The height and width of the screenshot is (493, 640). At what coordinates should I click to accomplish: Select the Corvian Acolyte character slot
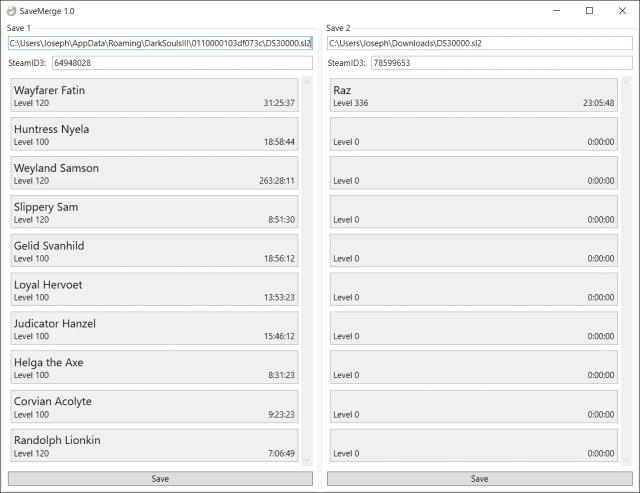point(154,408)
